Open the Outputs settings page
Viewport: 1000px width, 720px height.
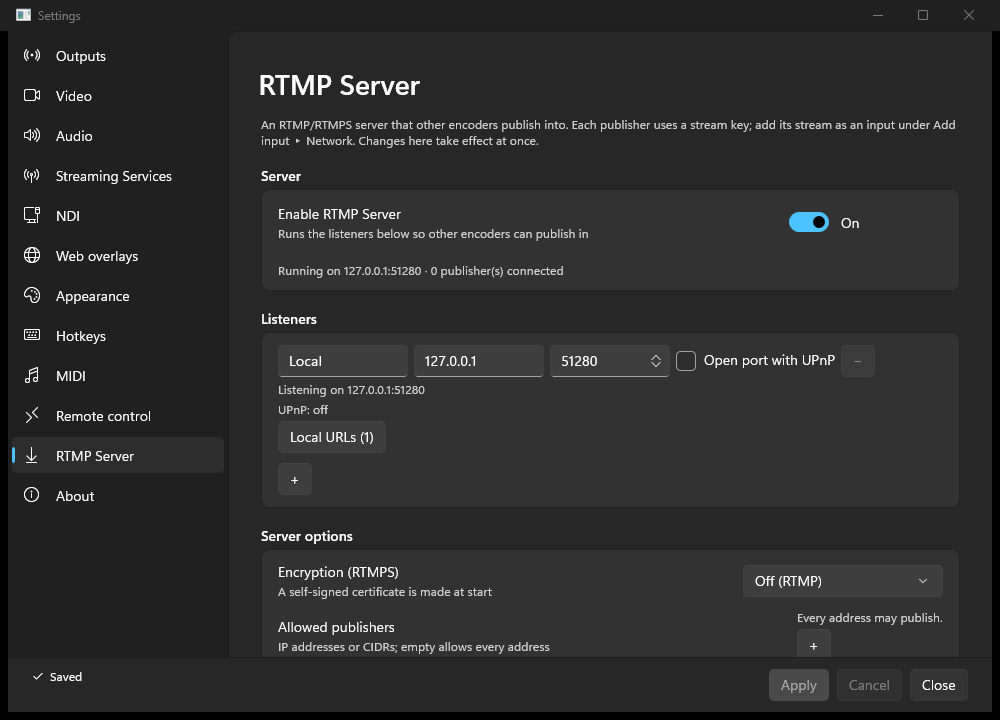coord(118,56)
